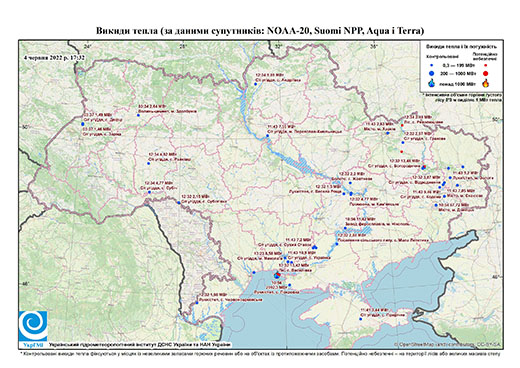
Task: Click the blue marker in Crimea
Action: [x=360, y=319]
